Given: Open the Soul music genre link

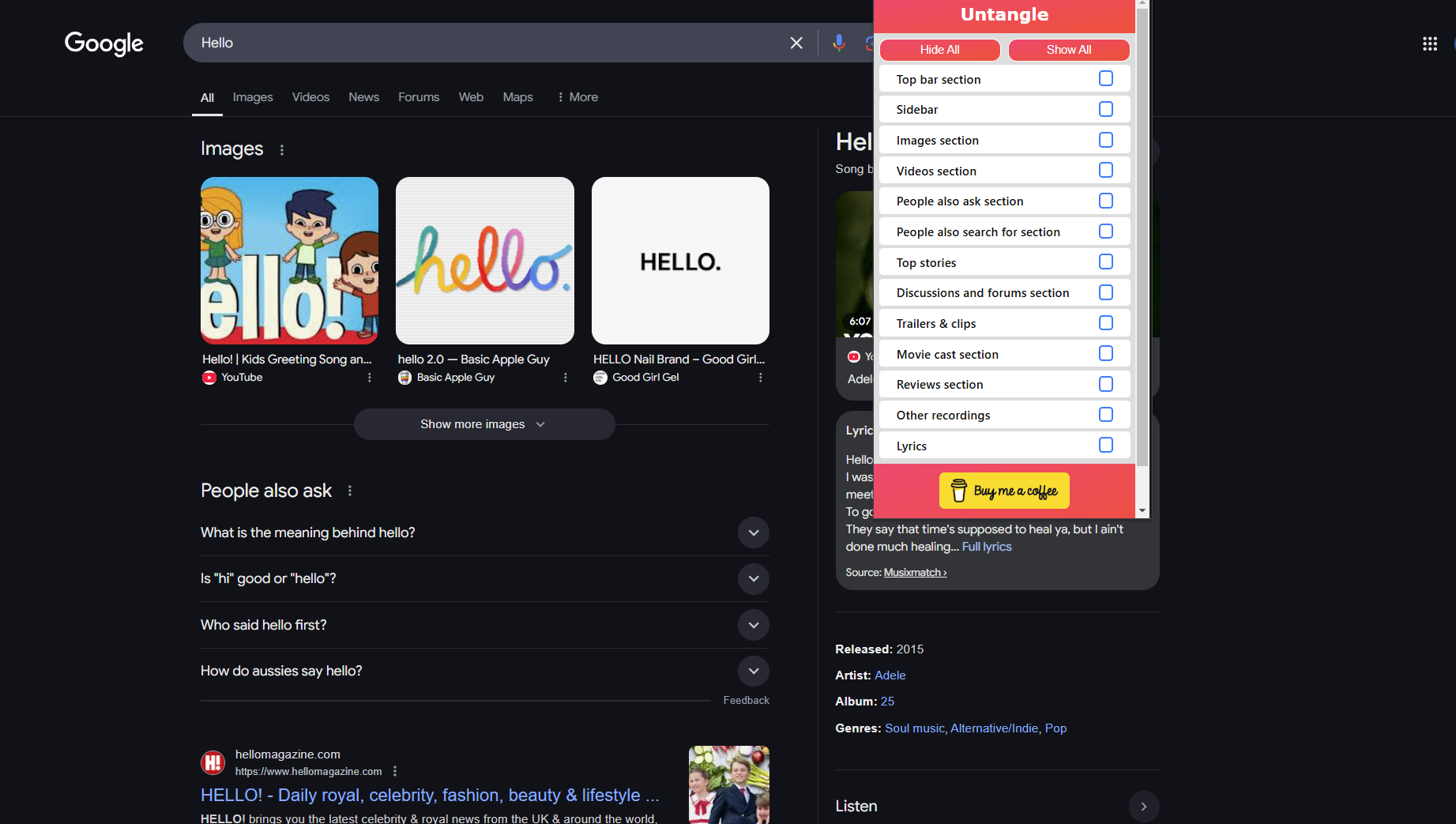Looking at the screenshot, I should pyautogui.click(x=915, y=728).
